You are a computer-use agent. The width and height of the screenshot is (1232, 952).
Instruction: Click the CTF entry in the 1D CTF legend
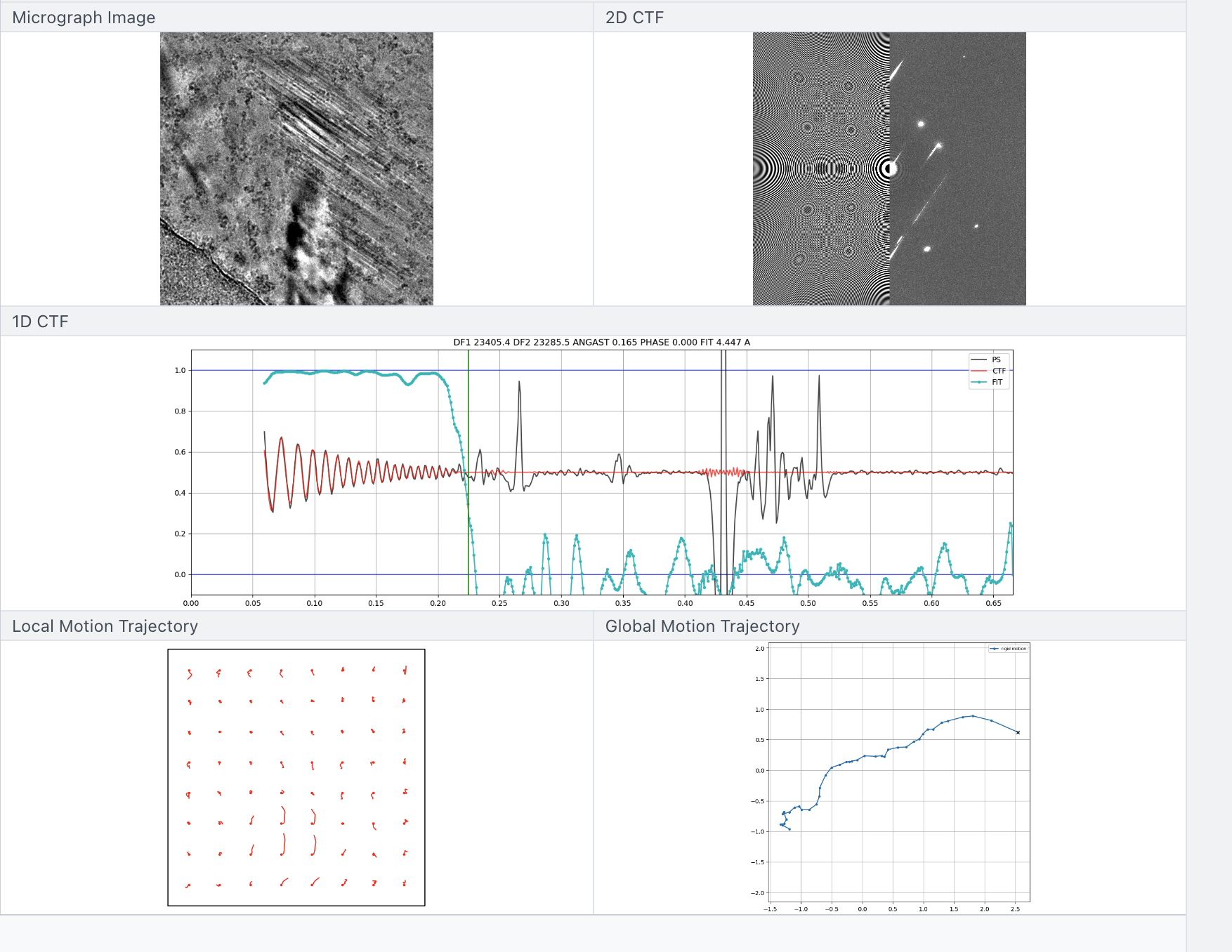(x=989, y=371)
